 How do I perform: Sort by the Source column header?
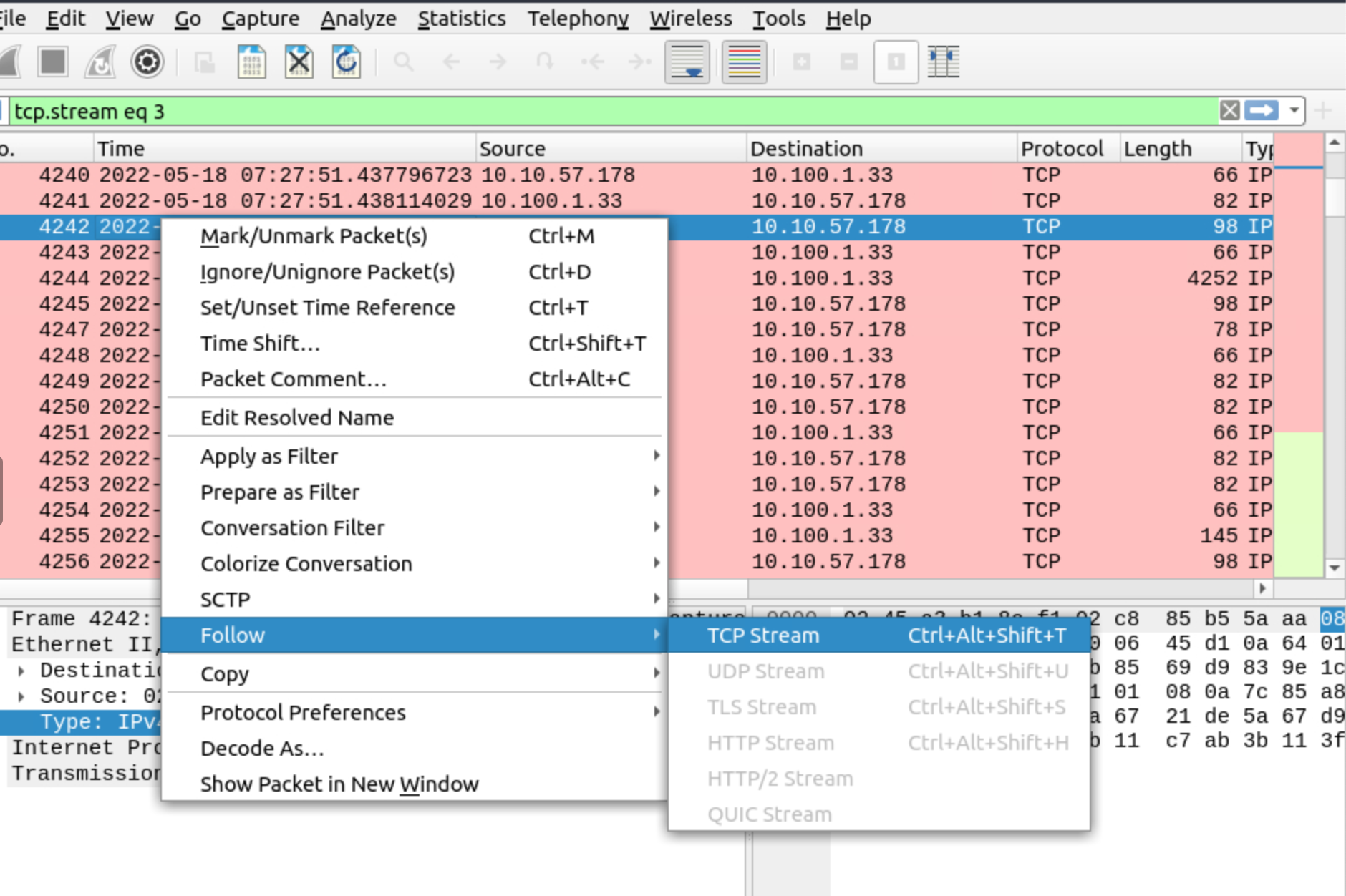pos(611,148)
